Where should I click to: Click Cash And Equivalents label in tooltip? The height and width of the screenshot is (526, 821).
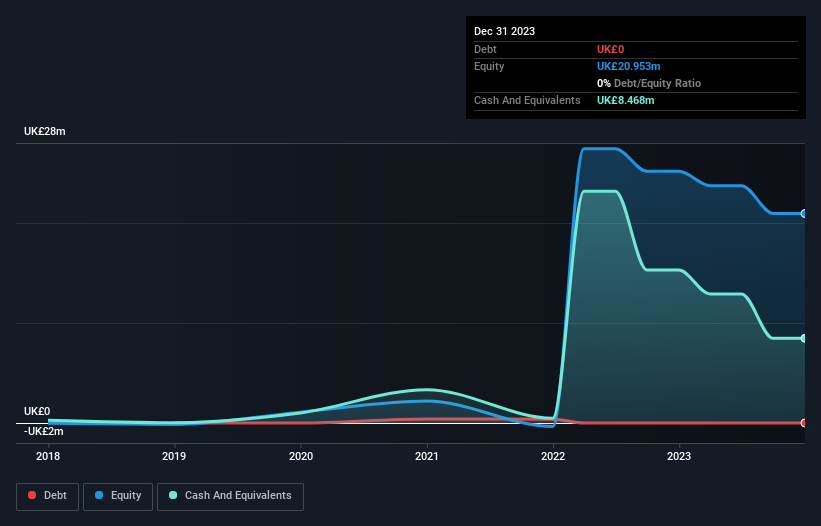pyautogui.click(x=527, y=100)
